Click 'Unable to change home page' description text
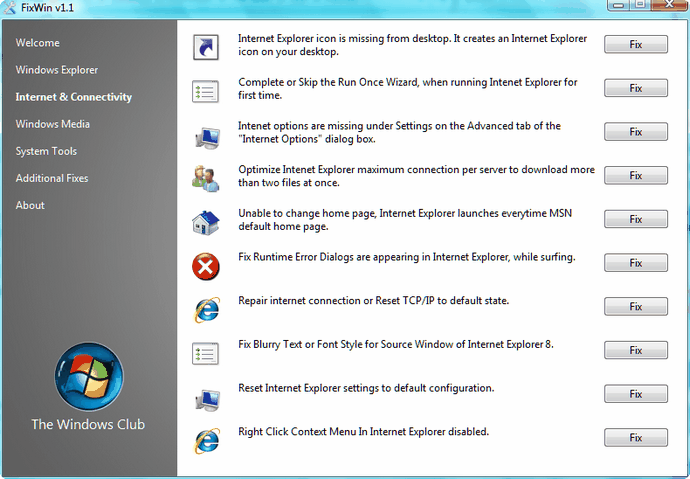The image size is (690, 479). click(x=405, y=220)
